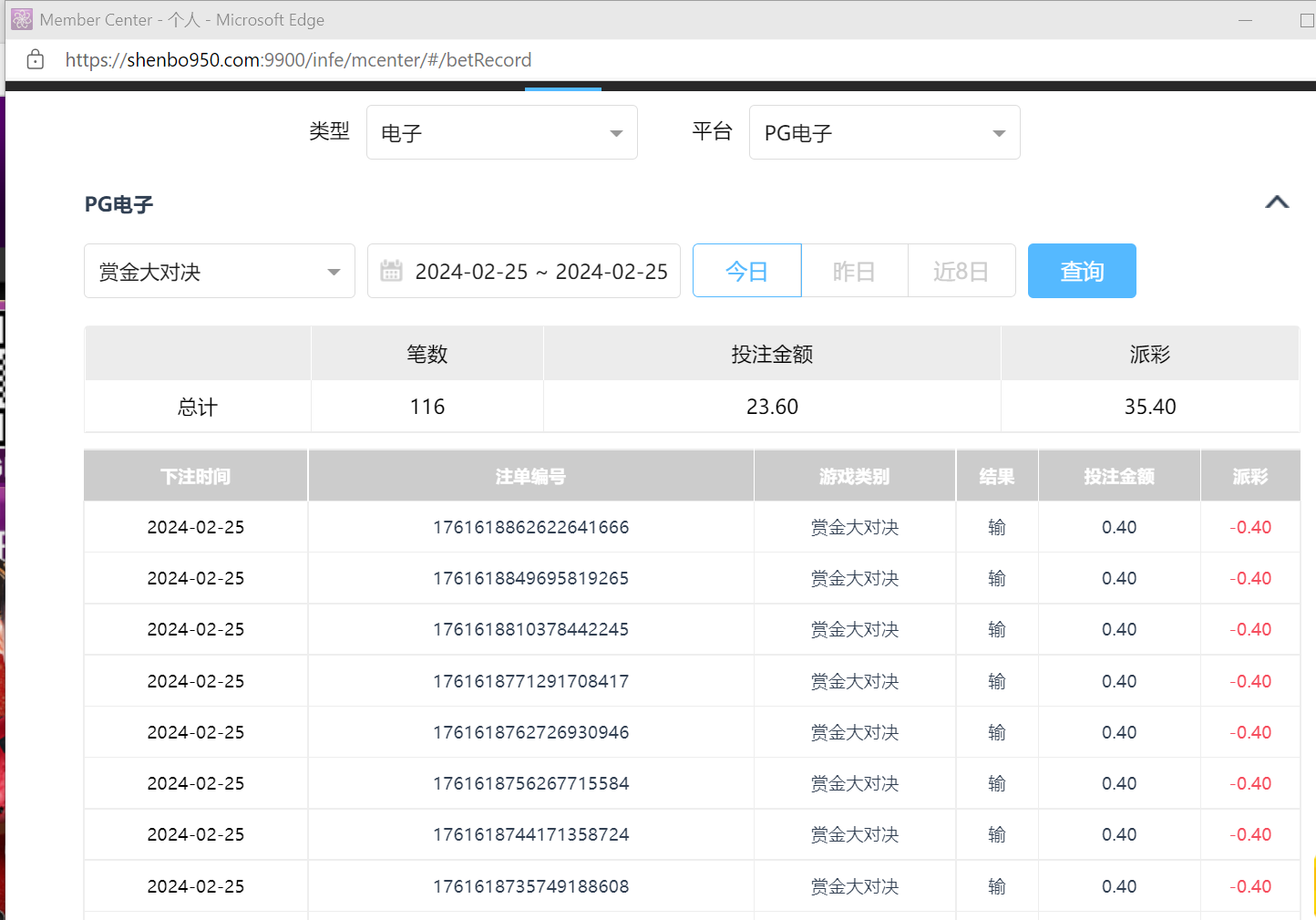Select the 今日 date filter

click(x=746, y=271)
